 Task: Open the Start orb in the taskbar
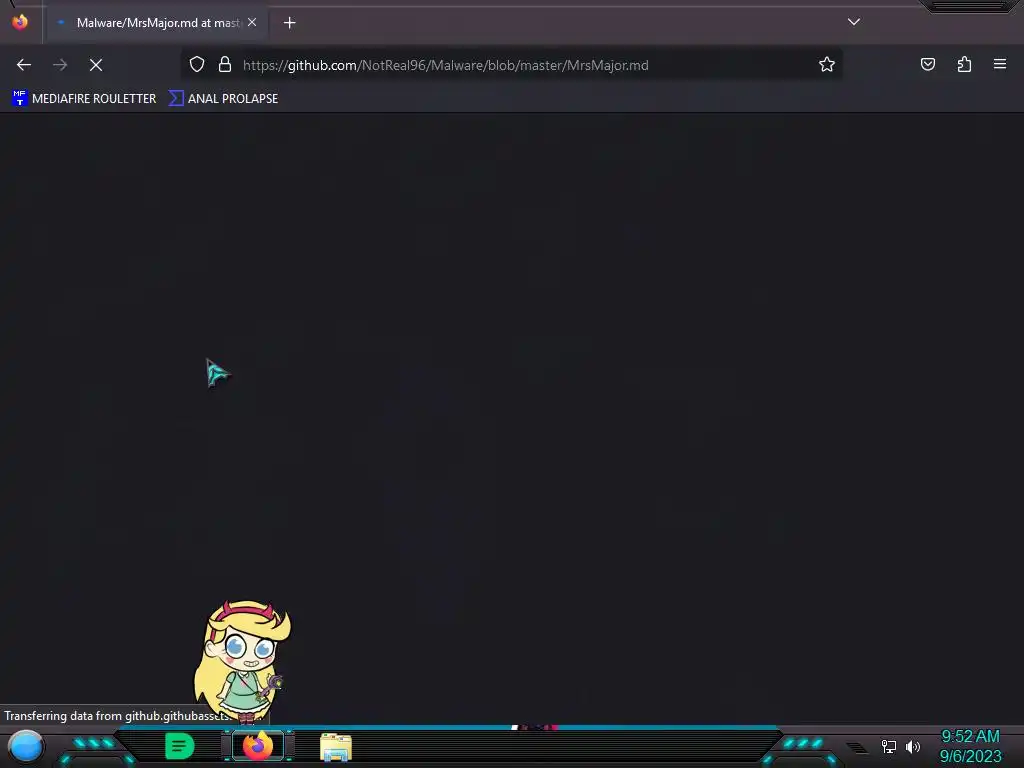[x=25, y=746]
